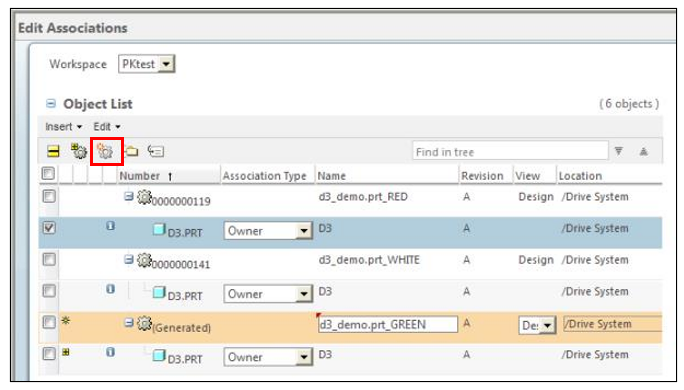Click CAD document icon of D3.PRT under 0000000119
Image resolution: width=684 pixels, height=390 pixels.
[159, 229]
